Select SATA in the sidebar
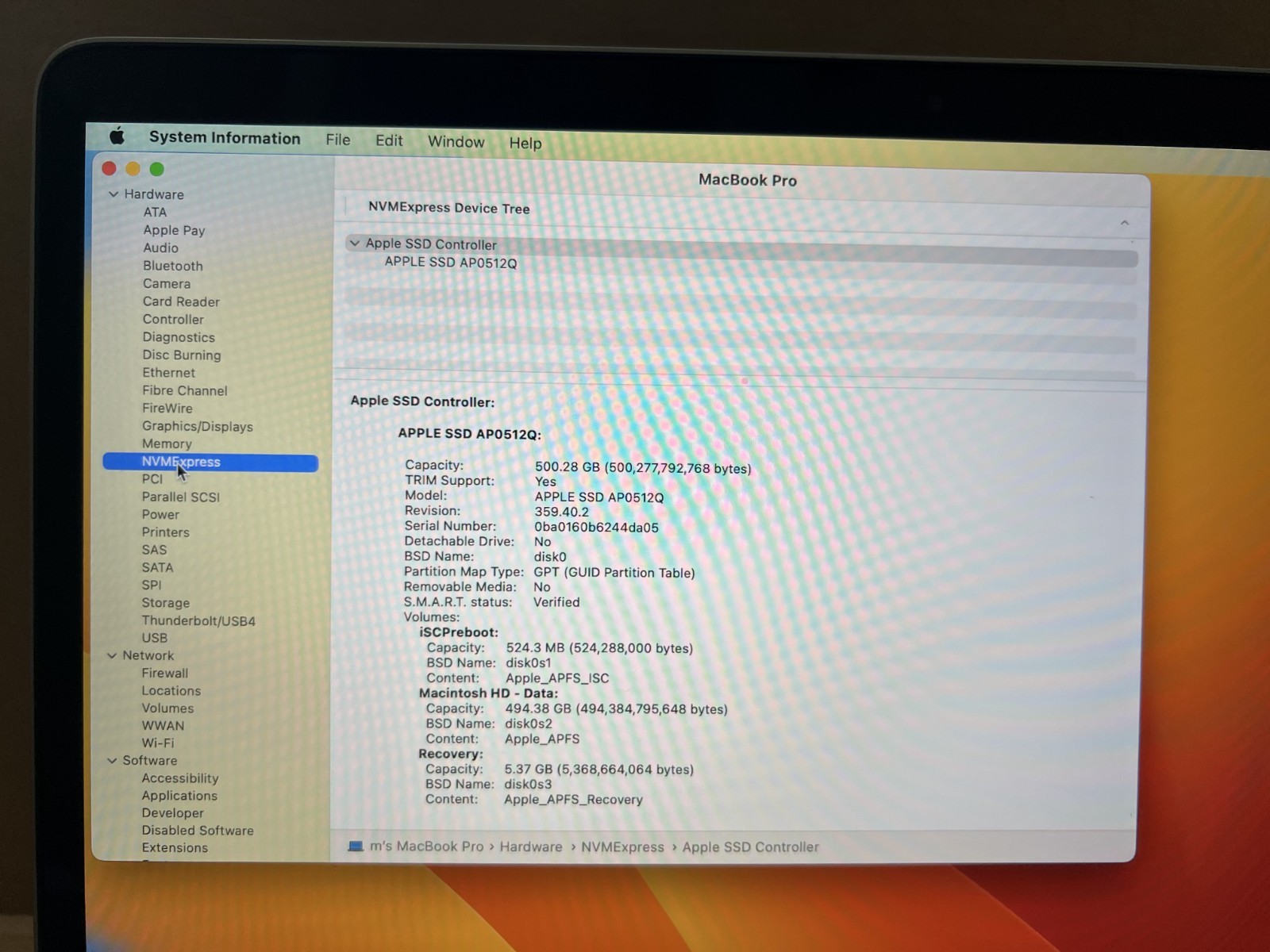This screenshot has width=1270, height=952. pos(157,567)
